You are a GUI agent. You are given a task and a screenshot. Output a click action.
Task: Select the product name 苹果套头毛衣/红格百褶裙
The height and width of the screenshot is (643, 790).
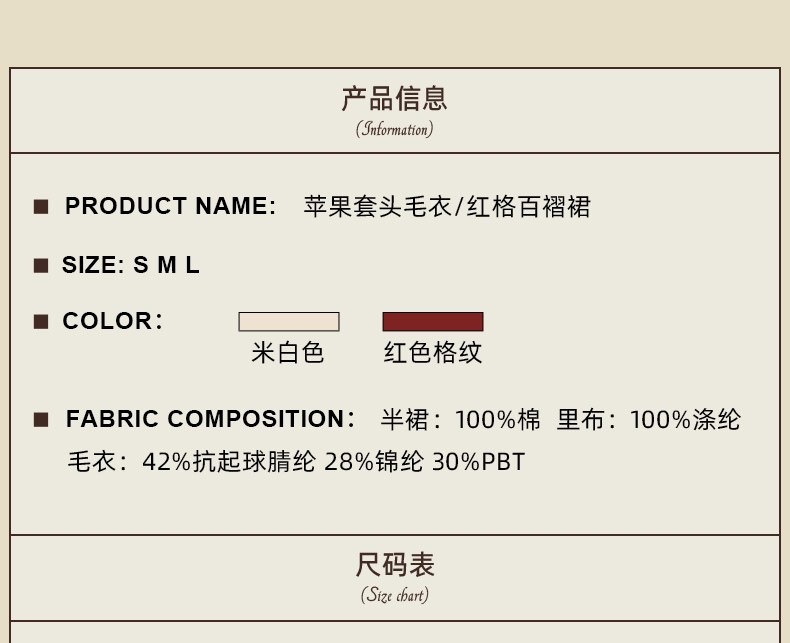click(x=447, y=207)
